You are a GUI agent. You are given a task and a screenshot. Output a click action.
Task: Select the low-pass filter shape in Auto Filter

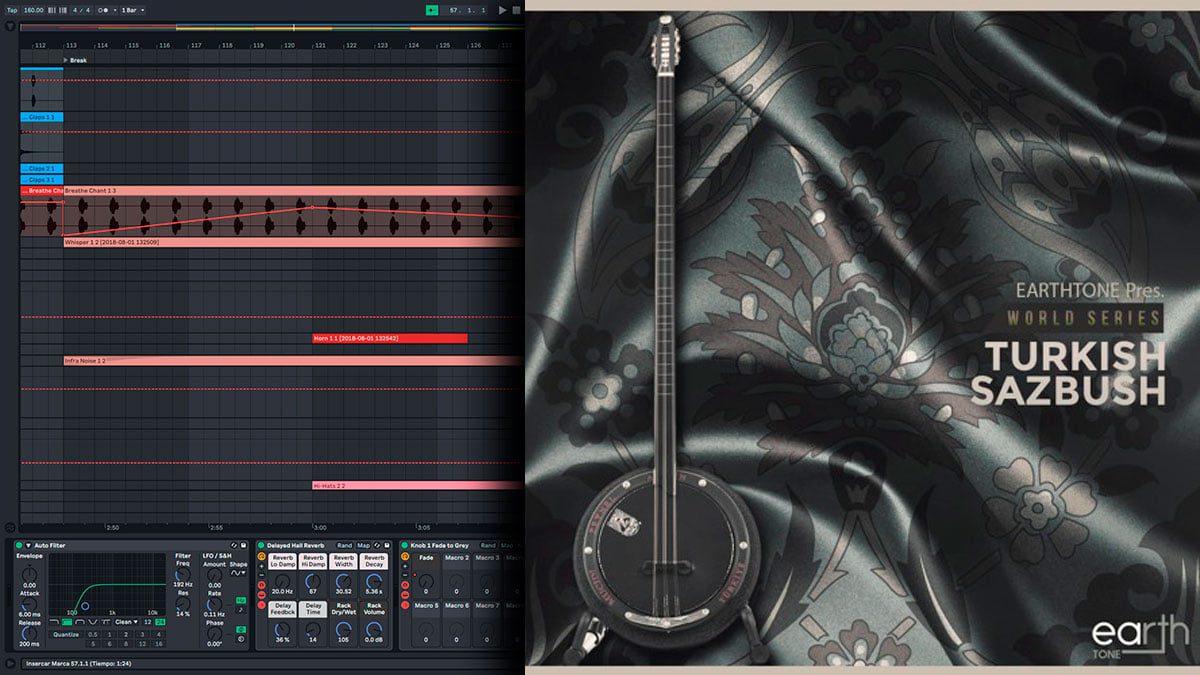click(54, 622)
